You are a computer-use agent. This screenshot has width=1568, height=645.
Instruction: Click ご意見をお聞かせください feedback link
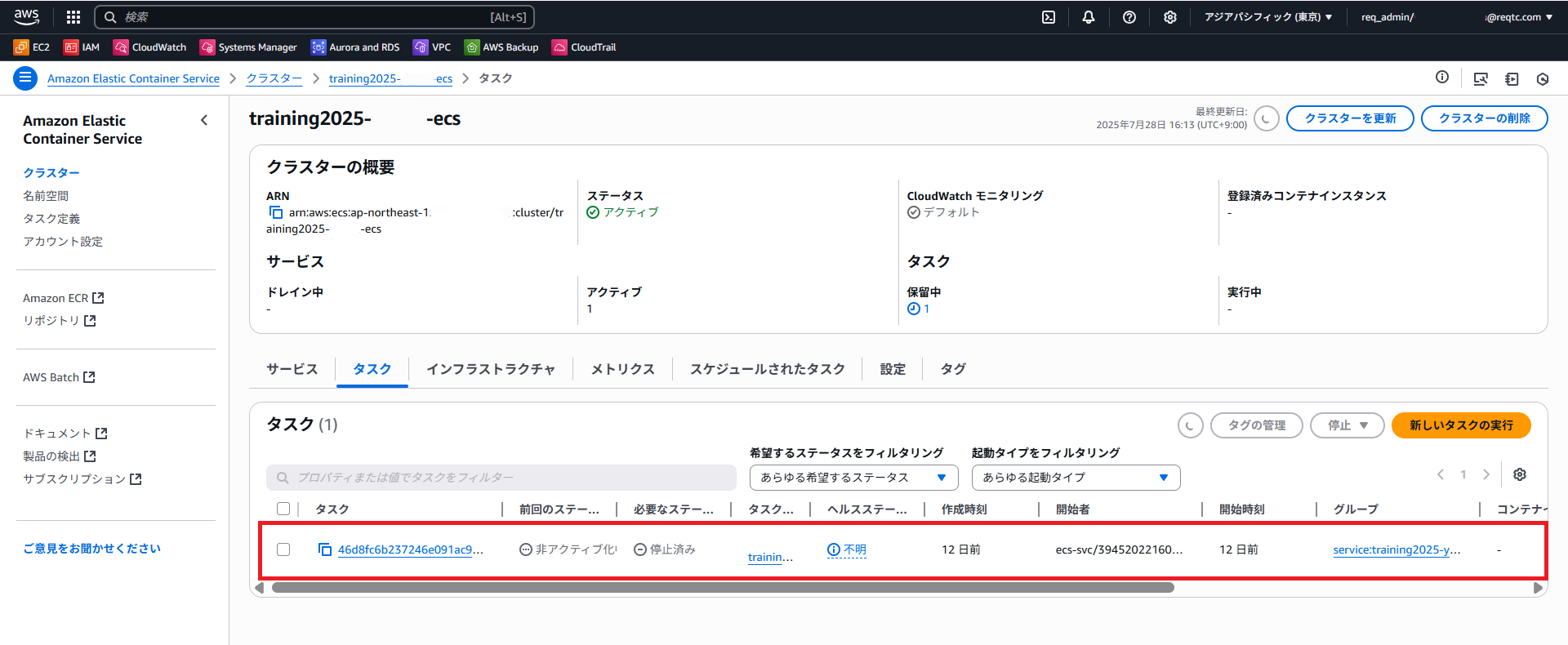point(91,549)
